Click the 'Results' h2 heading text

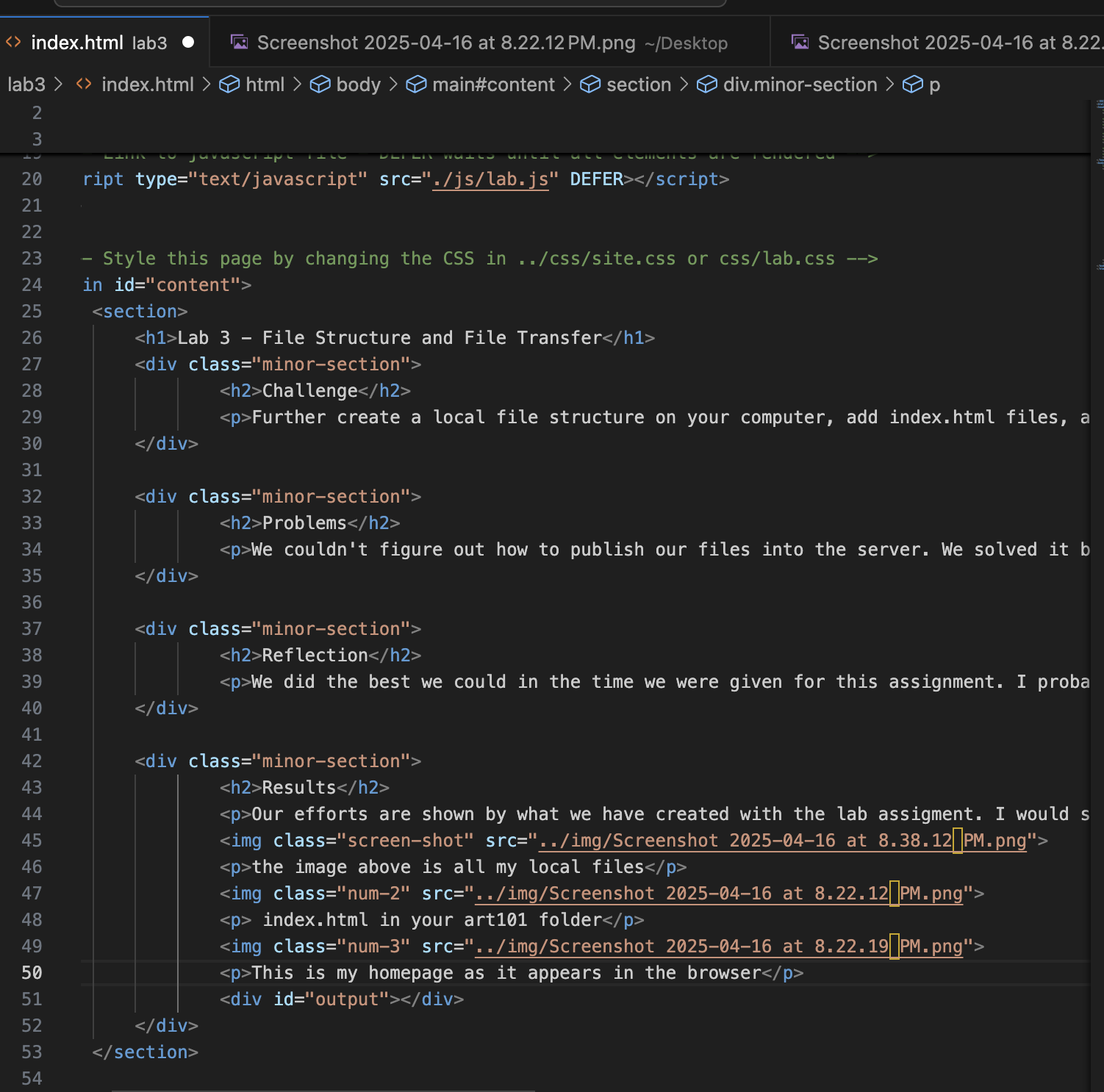coord(299,788)
